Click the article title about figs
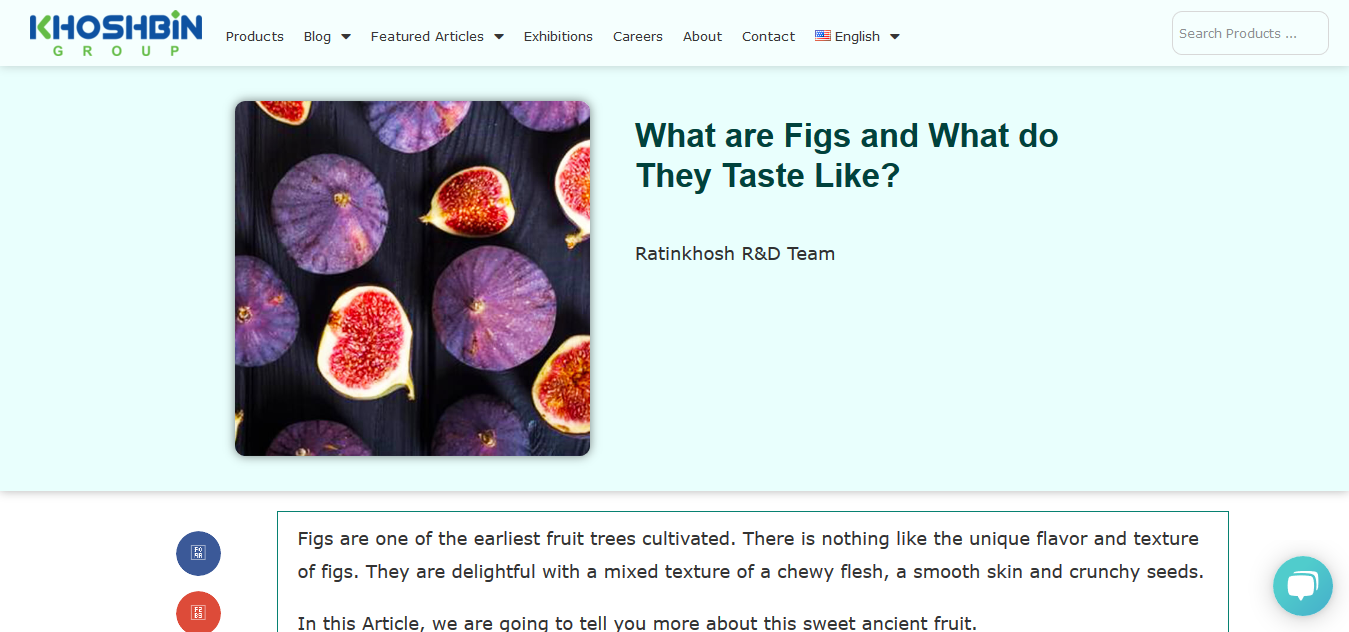Screen dimensions: 1349x632 point(846,155)
